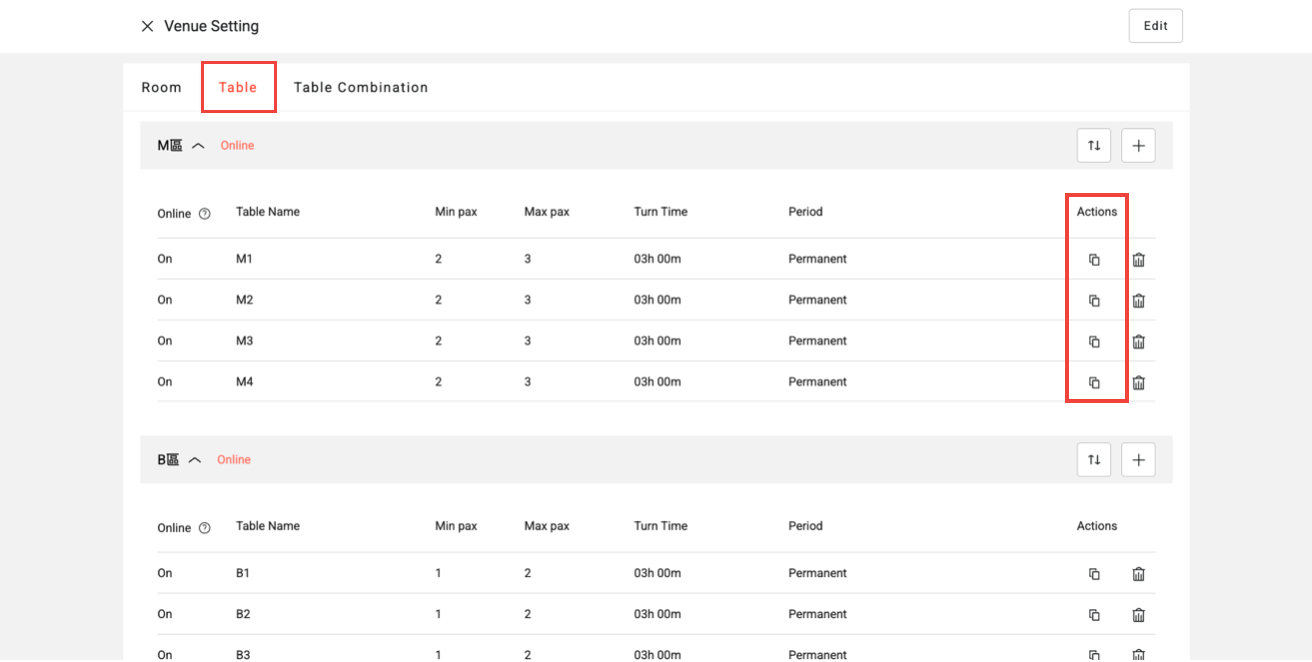1312x662 pixels.
Task: Add a new table to M區 with plus icon
Action: click(1138, 146)
